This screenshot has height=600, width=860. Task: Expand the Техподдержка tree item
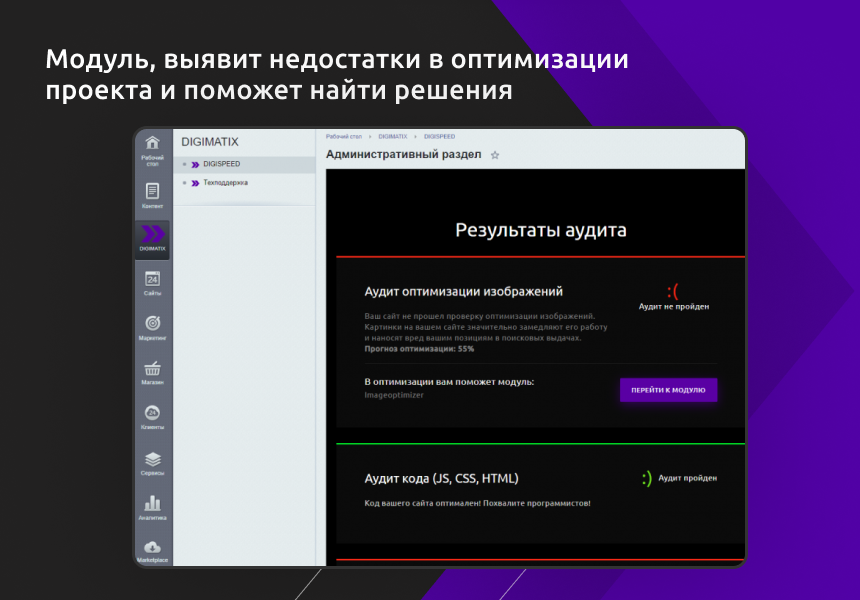coord(197,183)
